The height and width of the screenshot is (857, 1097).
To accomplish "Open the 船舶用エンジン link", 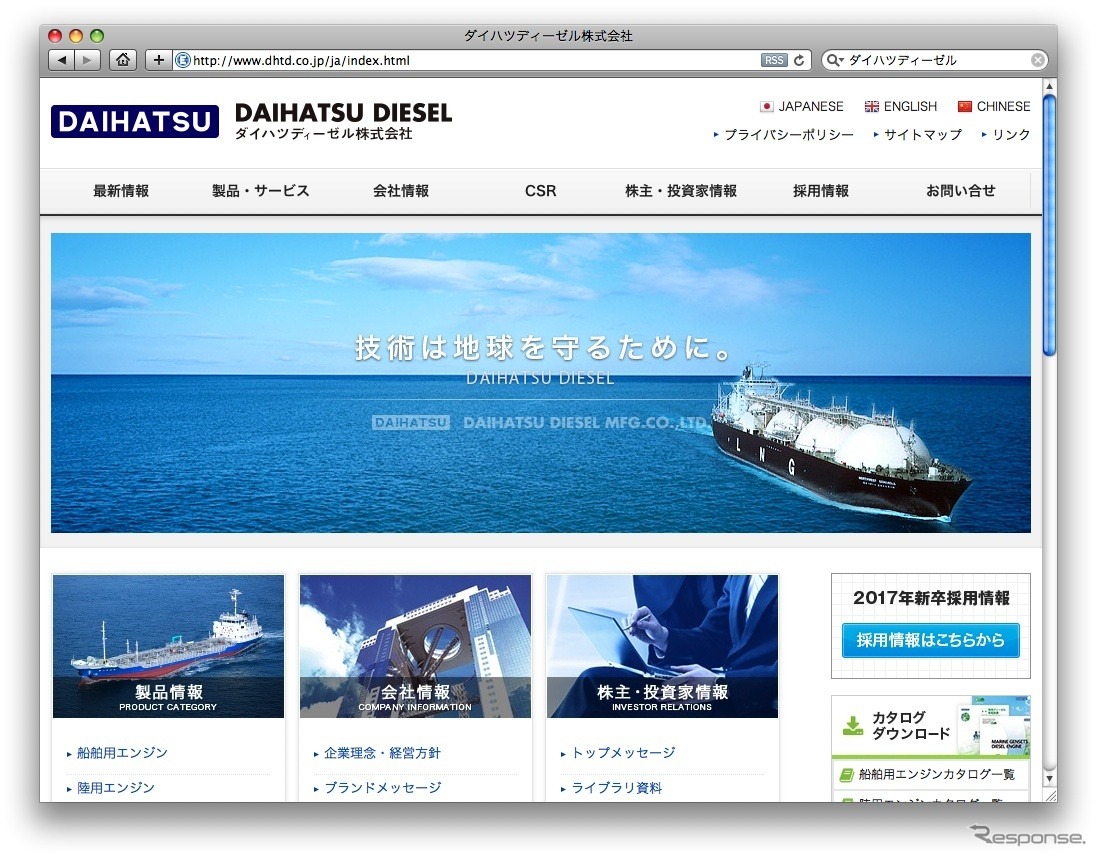I will (122, 753).
